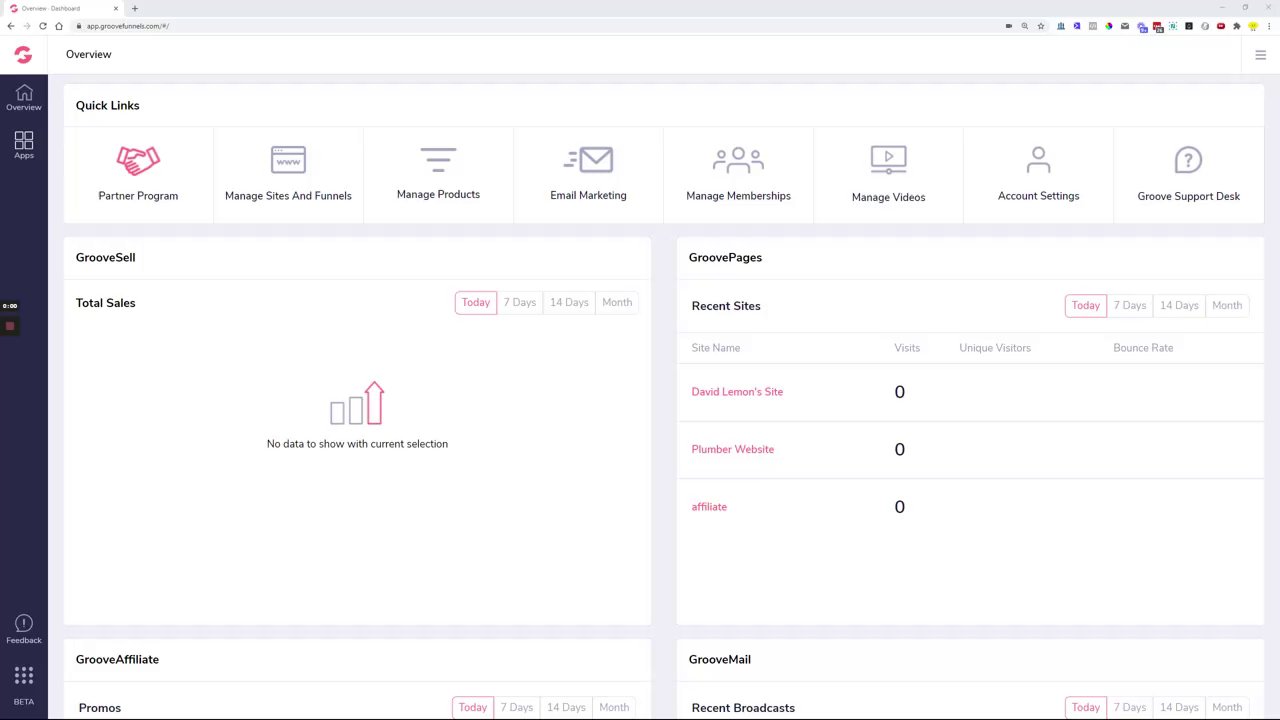
Task: Open the browser extensions puzzle icon
Action: click(x=1237, y=26)
